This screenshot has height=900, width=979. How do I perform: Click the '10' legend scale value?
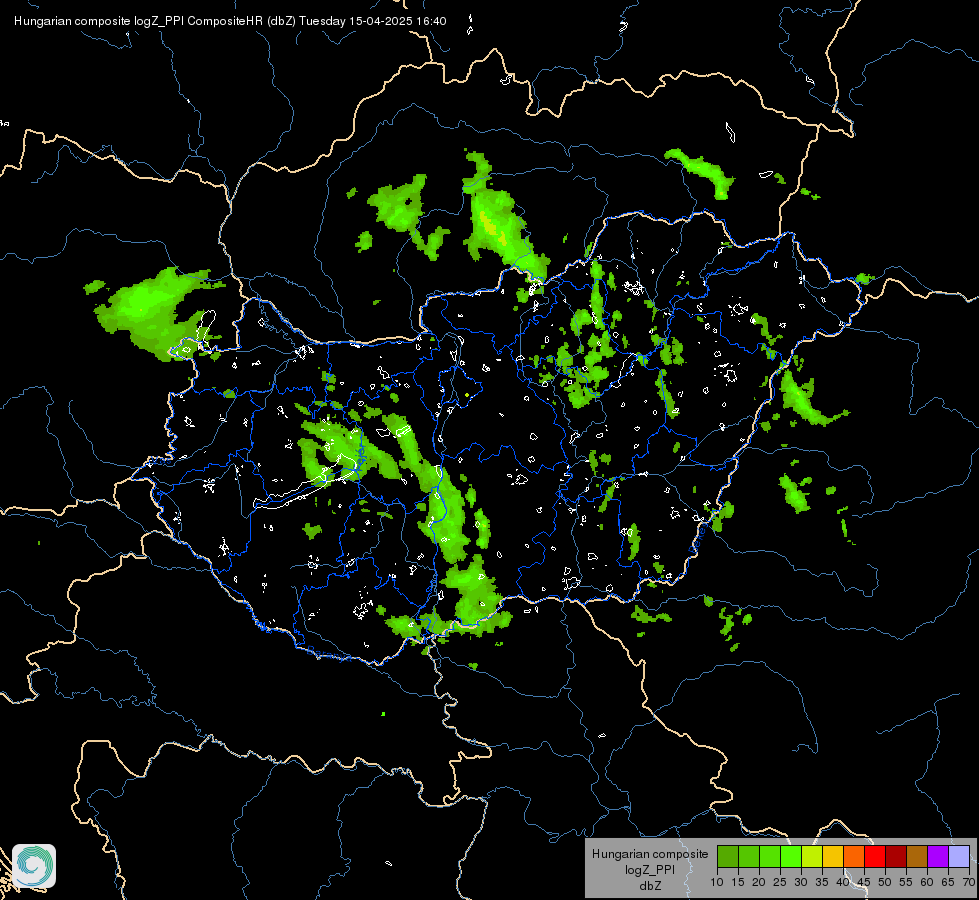click(717, 883)
